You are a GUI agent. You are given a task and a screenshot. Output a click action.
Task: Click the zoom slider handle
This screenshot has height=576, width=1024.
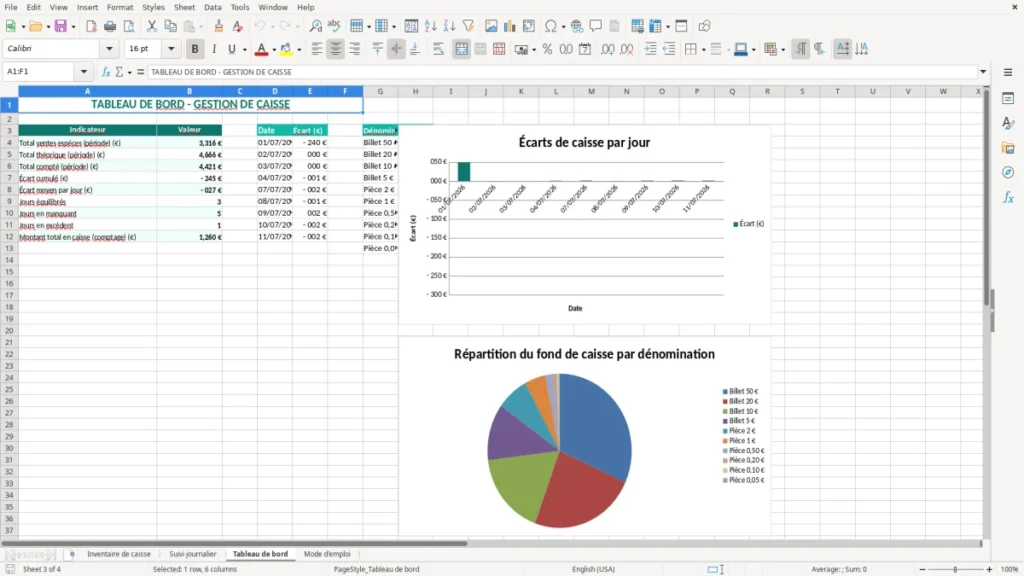(x=955, y=569)
